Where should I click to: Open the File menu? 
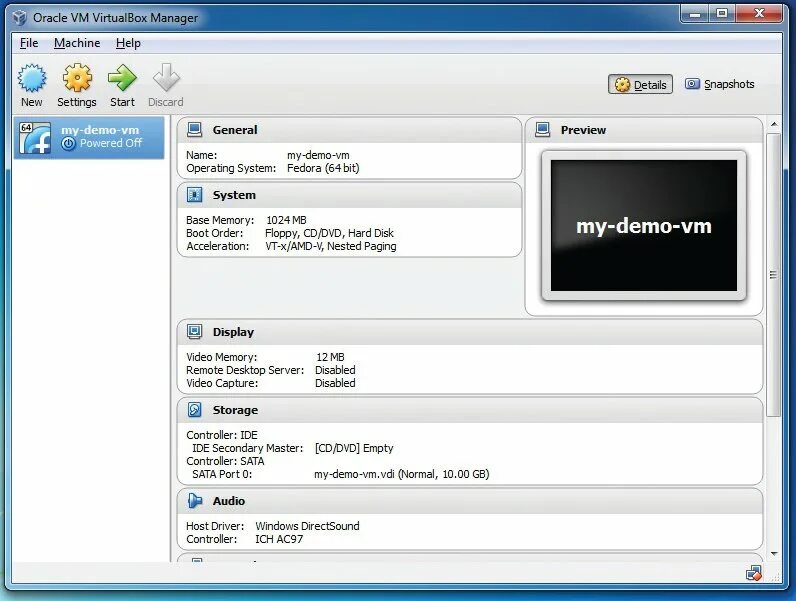29,43
